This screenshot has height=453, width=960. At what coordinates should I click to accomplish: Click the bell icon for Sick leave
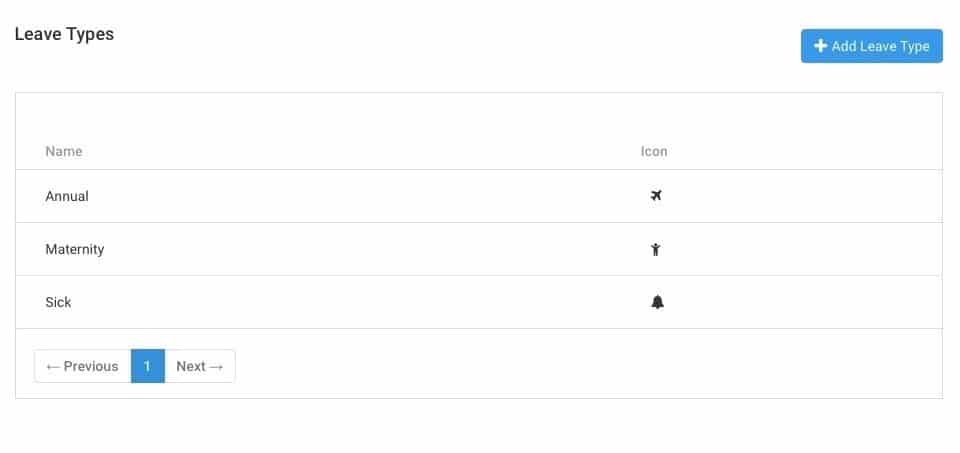pos(657,302)
